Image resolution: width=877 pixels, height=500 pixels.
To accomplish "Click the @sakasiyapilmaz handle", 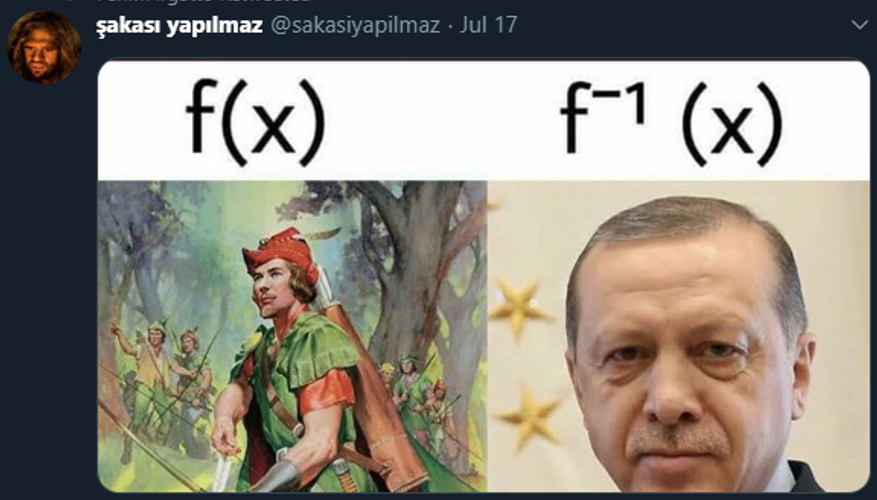I will [x=355, y=26].
